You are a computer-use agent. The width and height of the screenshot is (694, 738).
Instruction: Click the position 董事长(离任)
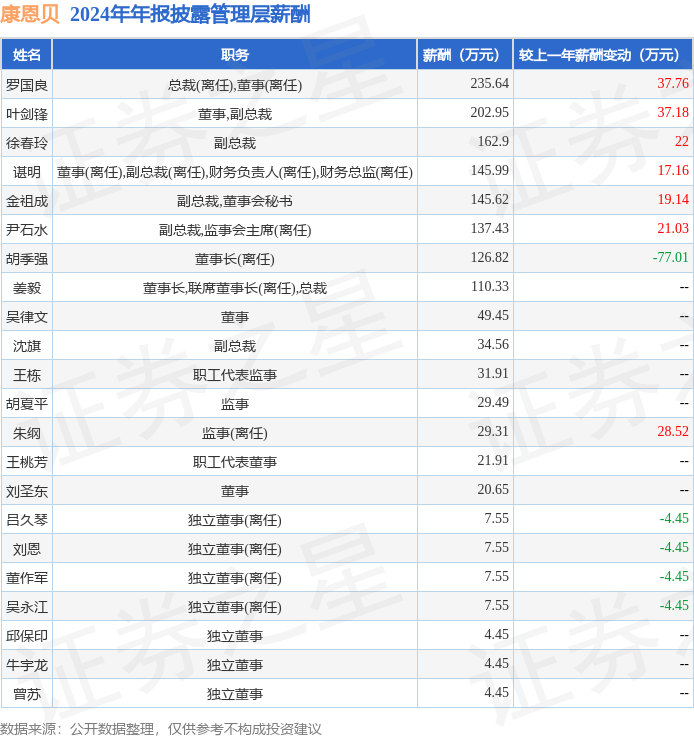point(235,259)
